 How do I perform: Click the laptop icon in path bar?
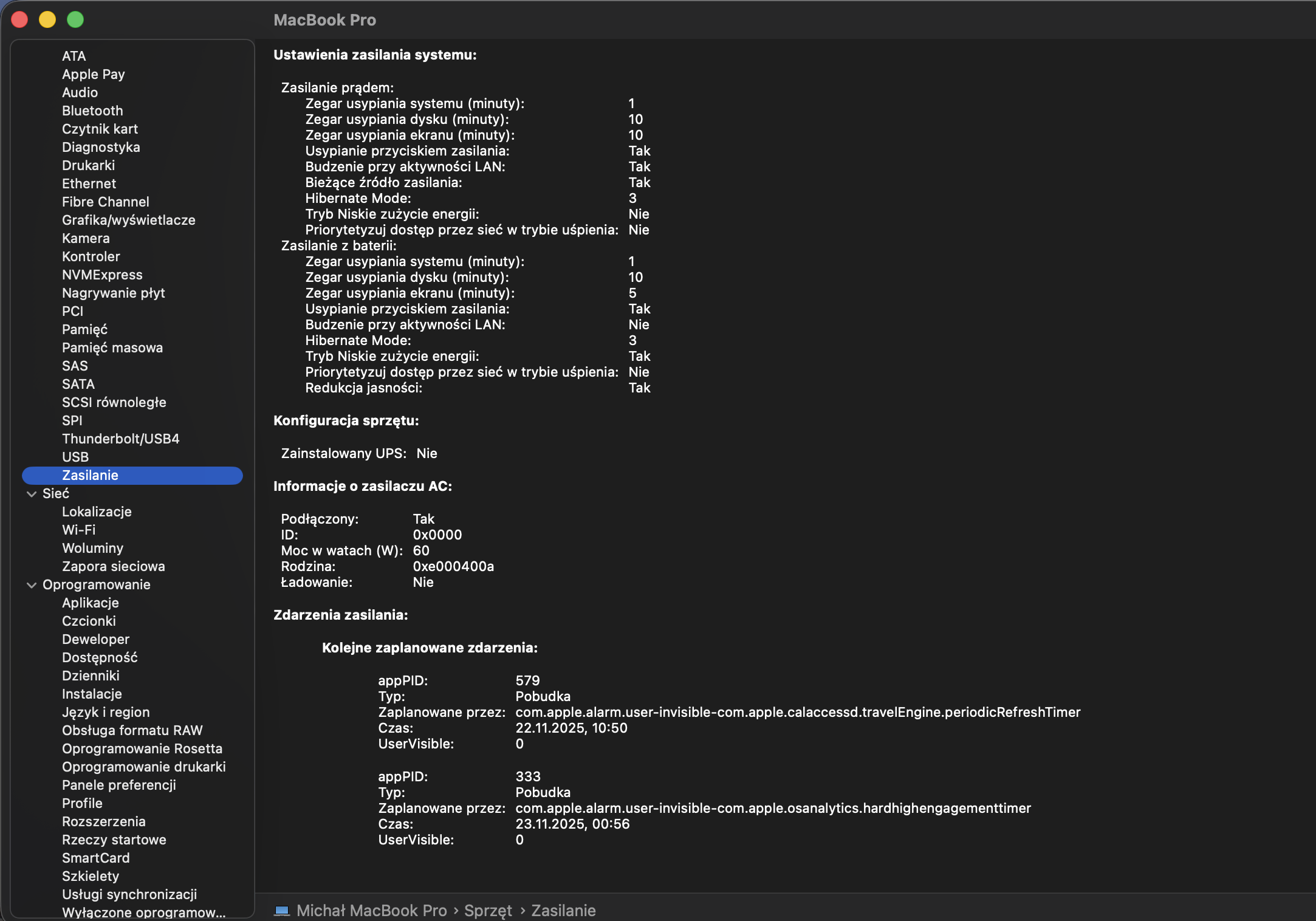coord(281,910)
